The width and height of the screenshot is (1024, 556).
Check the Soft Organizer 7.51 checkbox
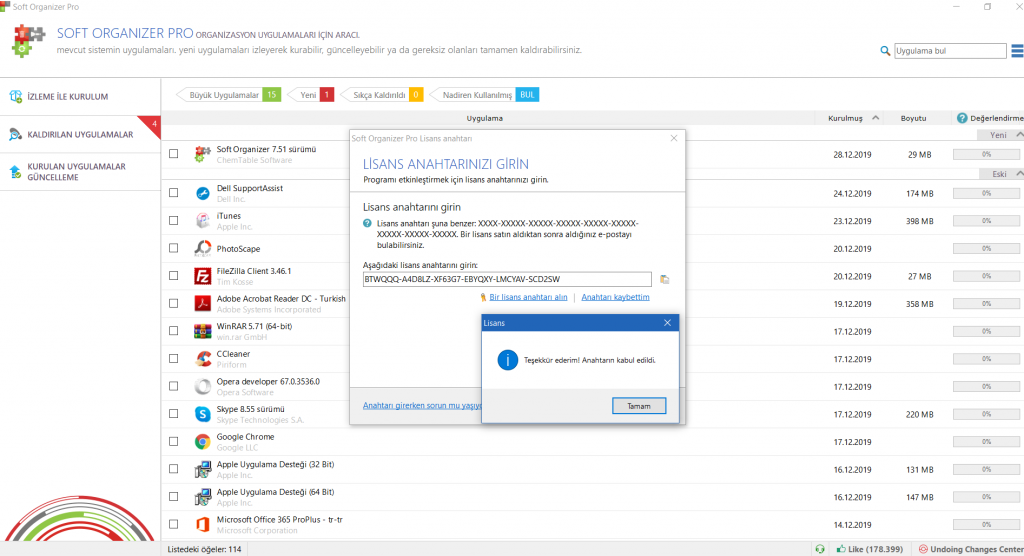pos(173,154)
